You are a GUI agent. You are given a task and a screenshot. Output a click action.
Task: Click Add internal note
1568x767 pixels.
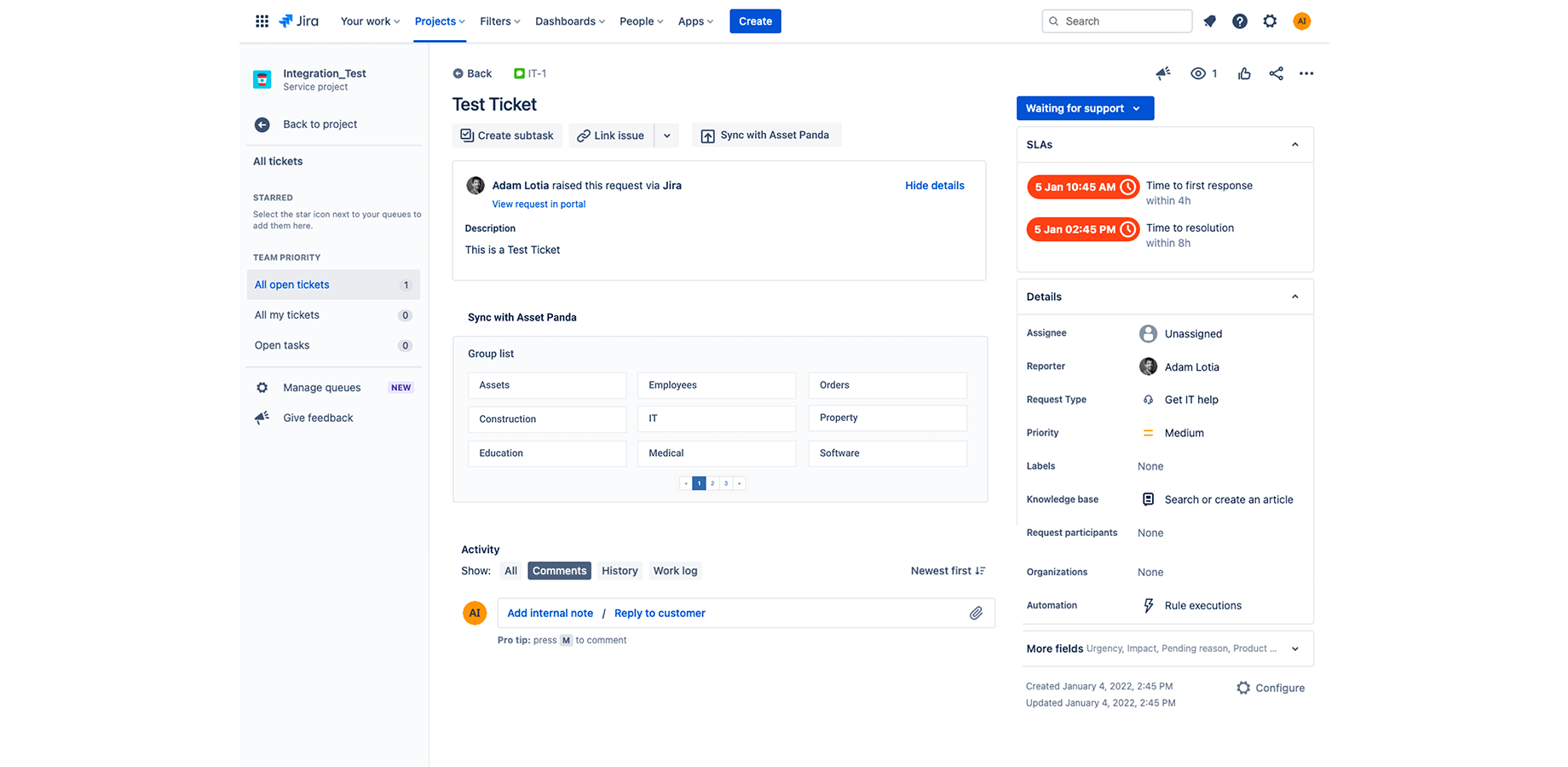[551, 613]
